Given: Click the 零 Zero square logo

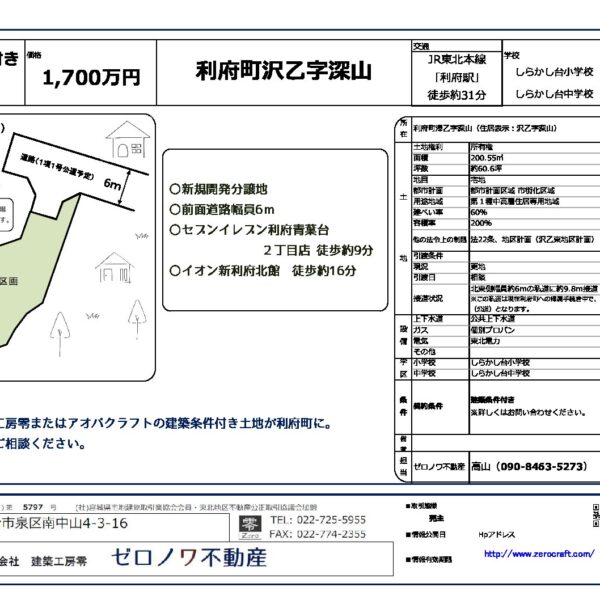Looking at the screenshot, I should [250, 527].
